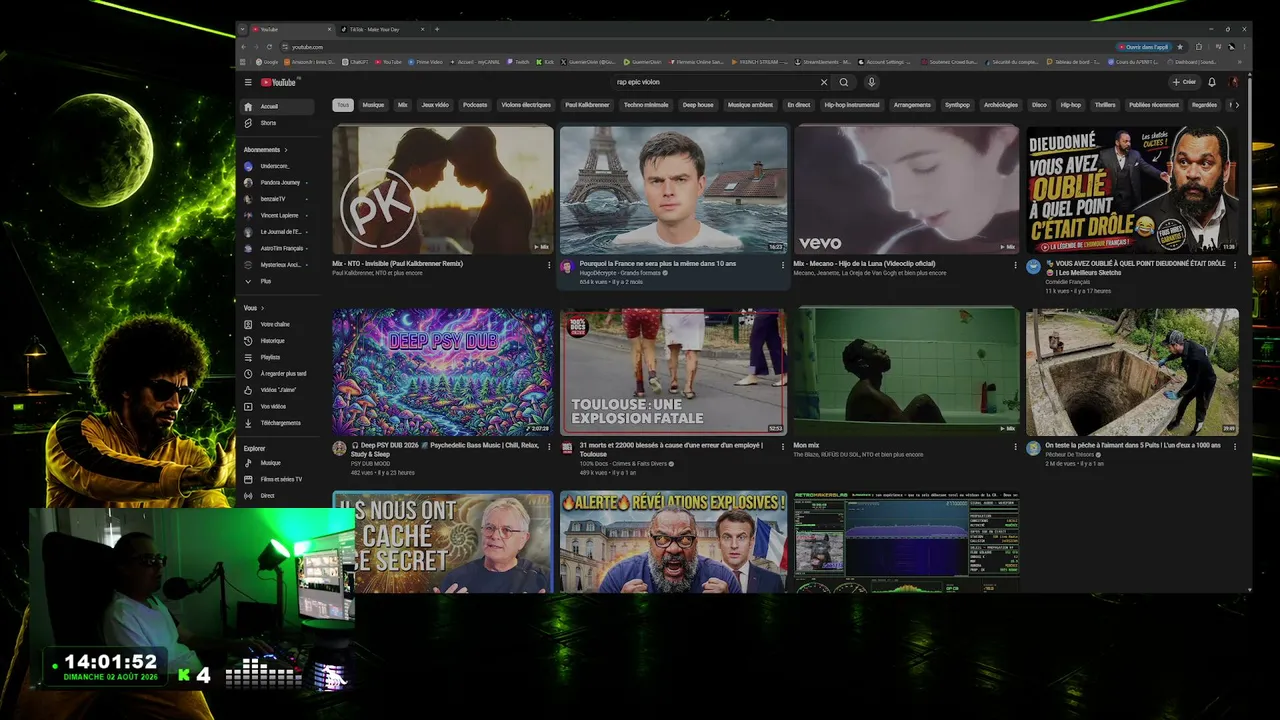Screen dimensions: 1280x720
Task: Select the En direct filter chip
Action: [799, 105]
